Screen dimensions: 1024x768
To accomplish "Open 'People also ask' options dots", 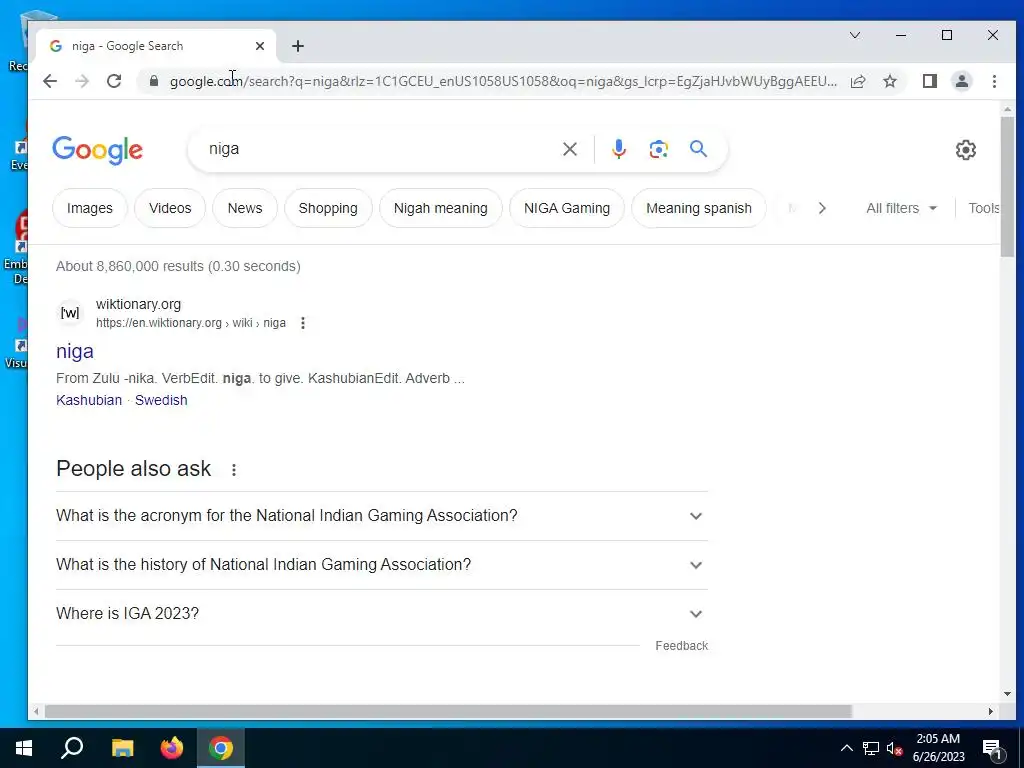I will (x=234, y=470).
